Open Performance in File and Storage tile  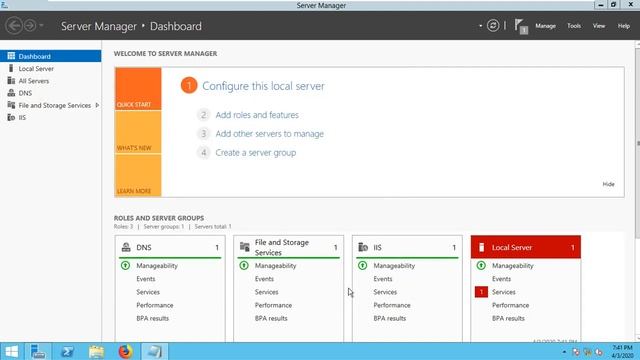pos(273,305)
